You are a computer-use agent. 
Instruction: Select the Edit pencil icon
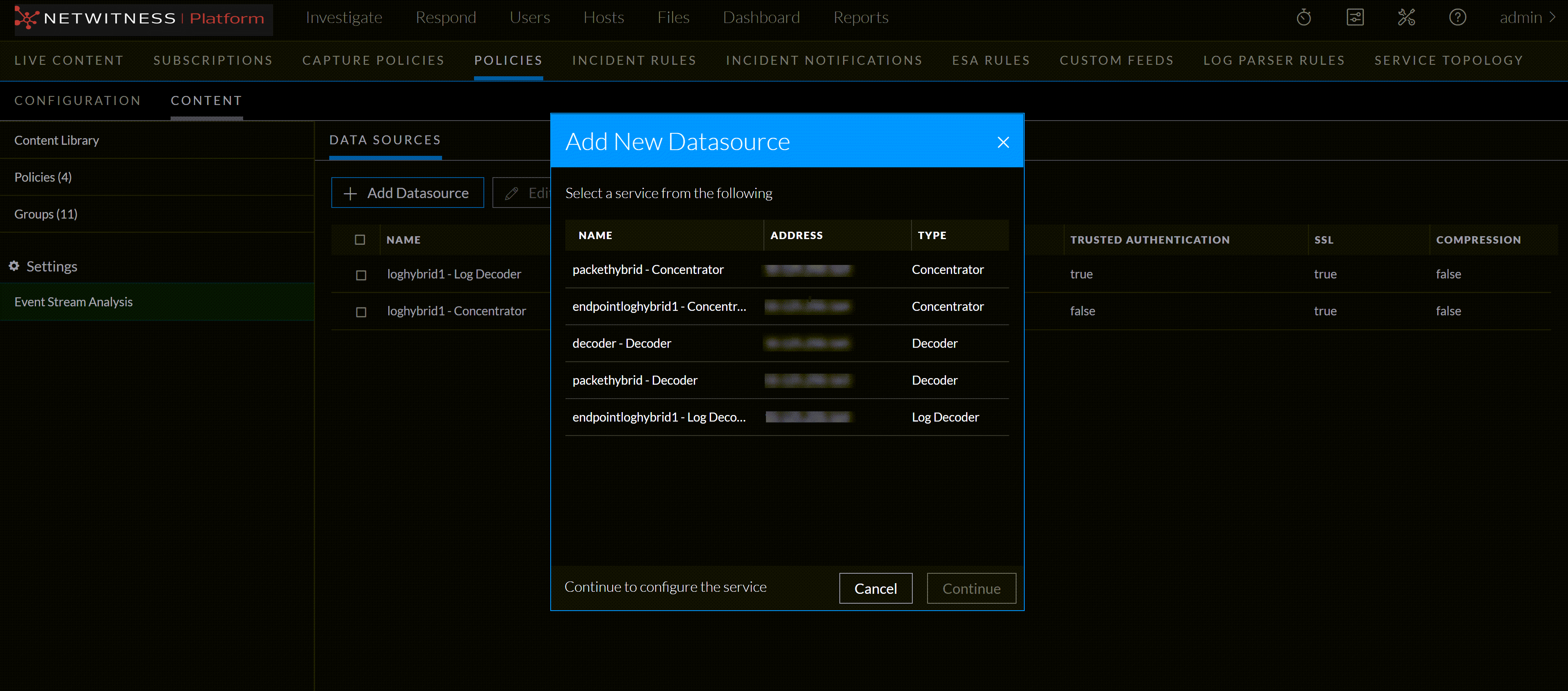[511, 192]
